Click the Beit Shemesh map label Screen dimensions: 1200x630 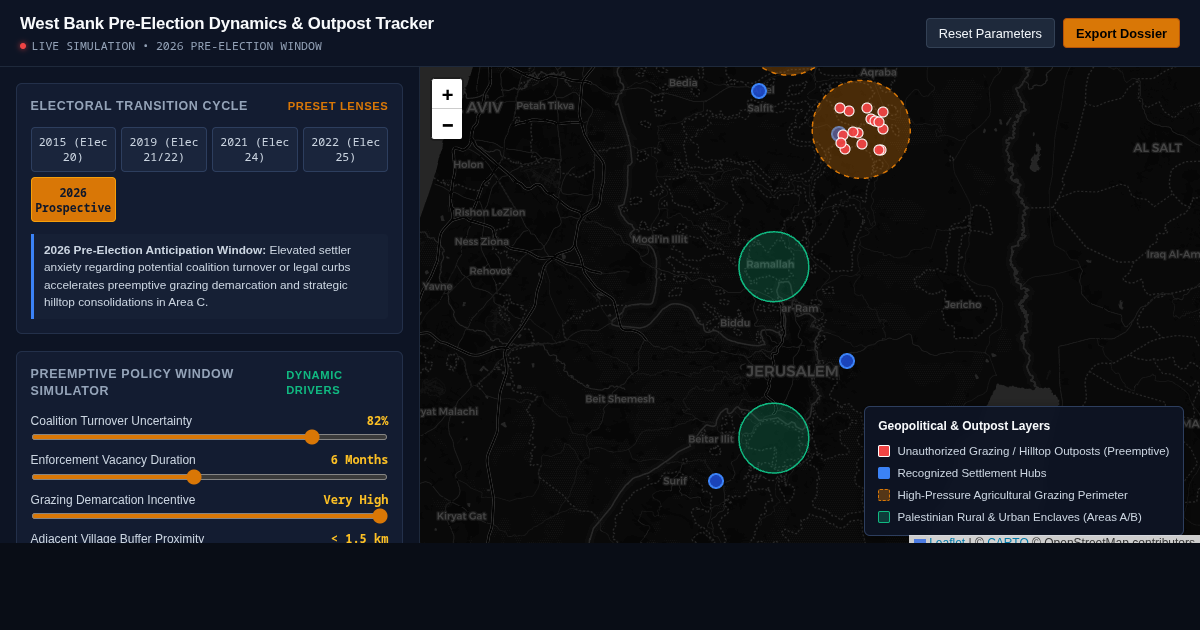pos(620,399)
